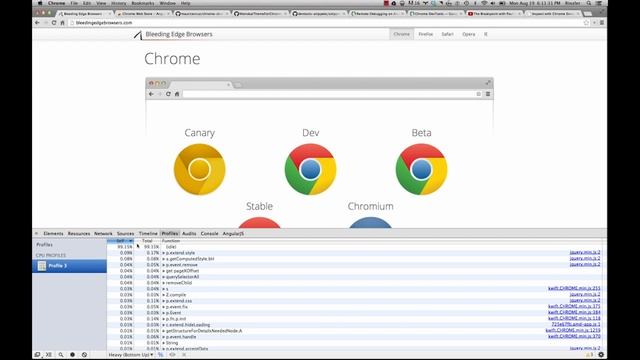
Task: Expand the querySelectorAll row
Action: coord(164,277)
